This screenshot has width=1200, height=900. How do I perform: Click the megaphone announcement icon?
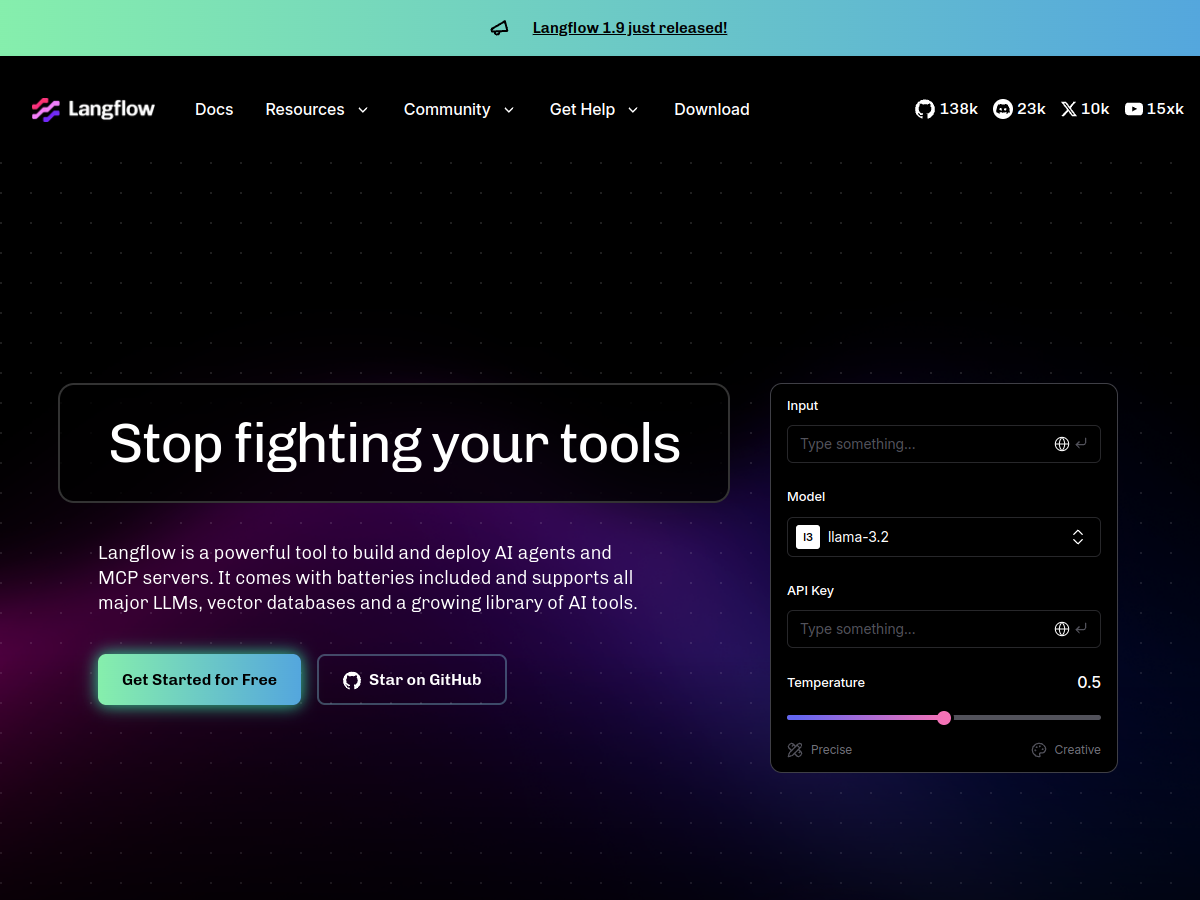pyautogui.click(x=499, y=28)
